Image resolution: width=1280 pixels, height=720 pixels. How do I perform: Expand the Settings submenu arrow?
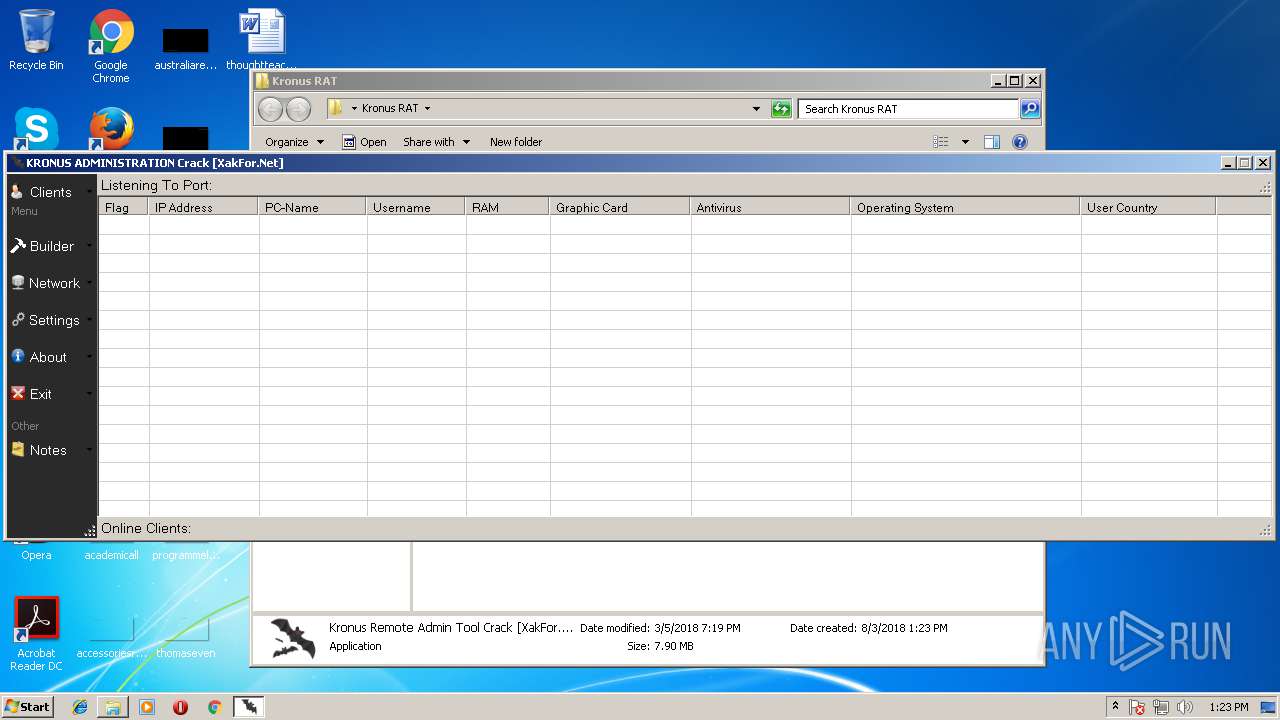(89, 320)
